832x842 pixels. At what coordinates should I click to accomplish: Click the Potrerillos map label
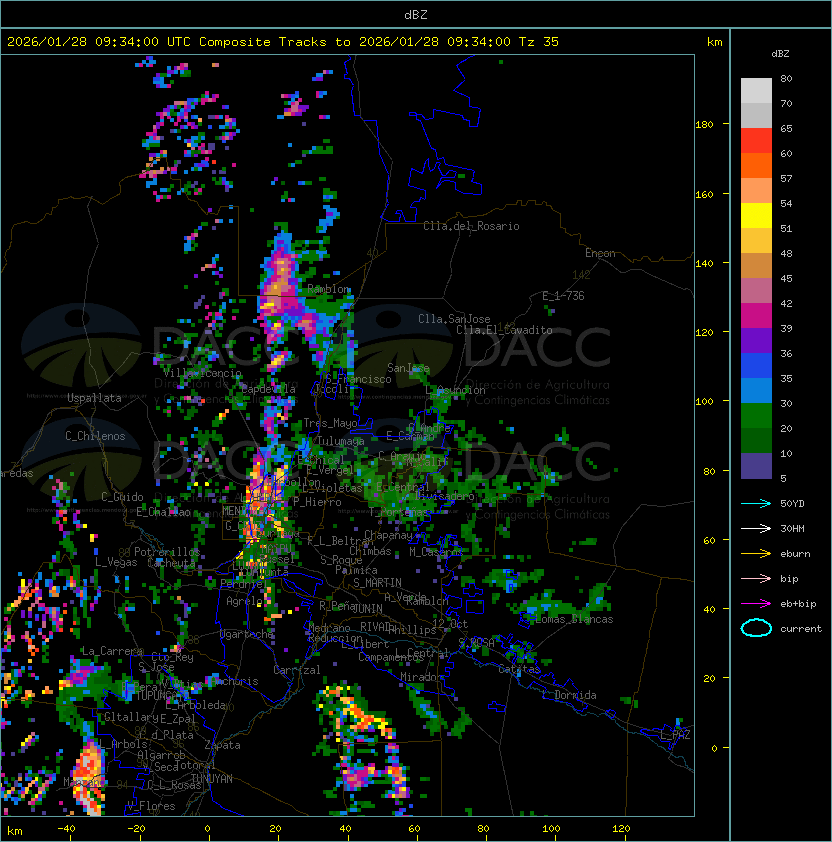[x=167, y=552]
